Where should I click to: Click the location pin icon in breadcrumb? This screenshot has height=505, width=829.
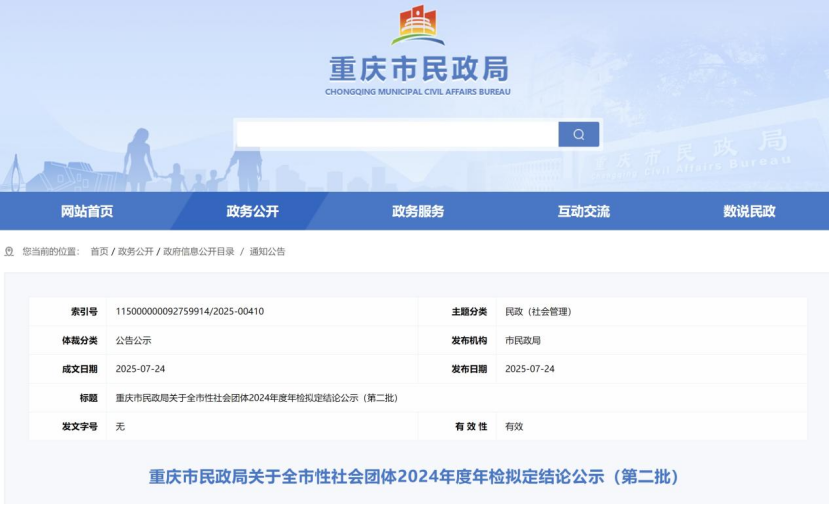(x=10, y=252)
